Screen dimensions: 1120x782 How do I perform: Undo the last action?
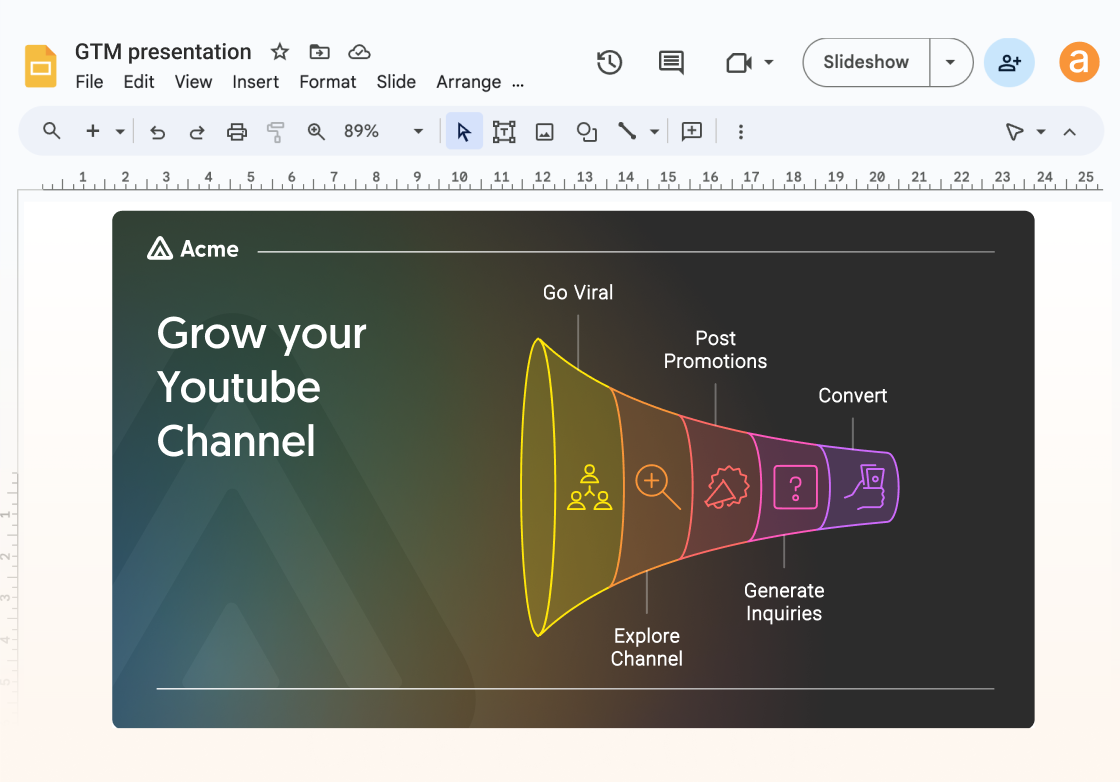pyautogui.click(x=157, y=131)
